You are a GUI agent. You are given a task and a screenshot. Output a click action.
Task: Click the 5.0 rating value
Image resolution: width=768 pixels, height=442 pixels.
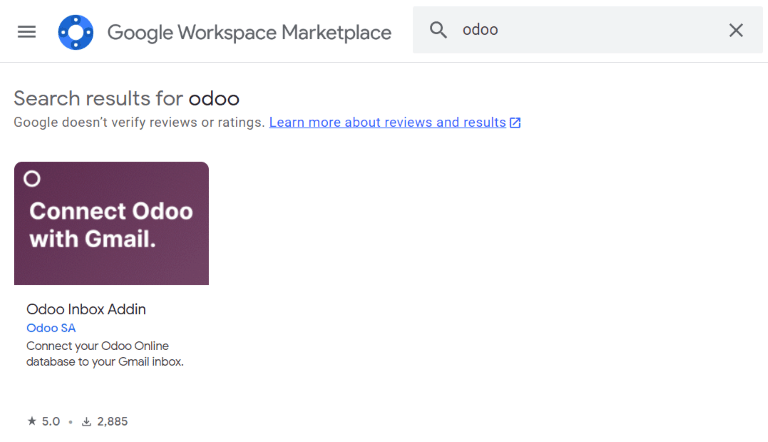point(50,421)
